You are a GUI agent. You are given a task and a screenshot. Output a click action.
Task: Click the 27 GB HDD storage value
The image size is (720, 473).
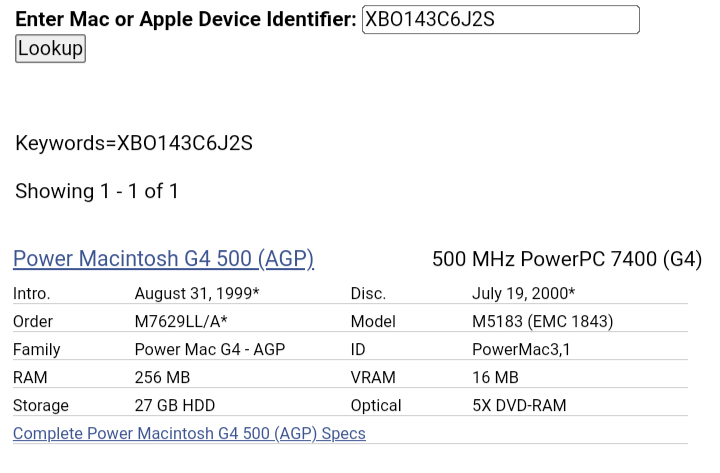click(174, 405)
